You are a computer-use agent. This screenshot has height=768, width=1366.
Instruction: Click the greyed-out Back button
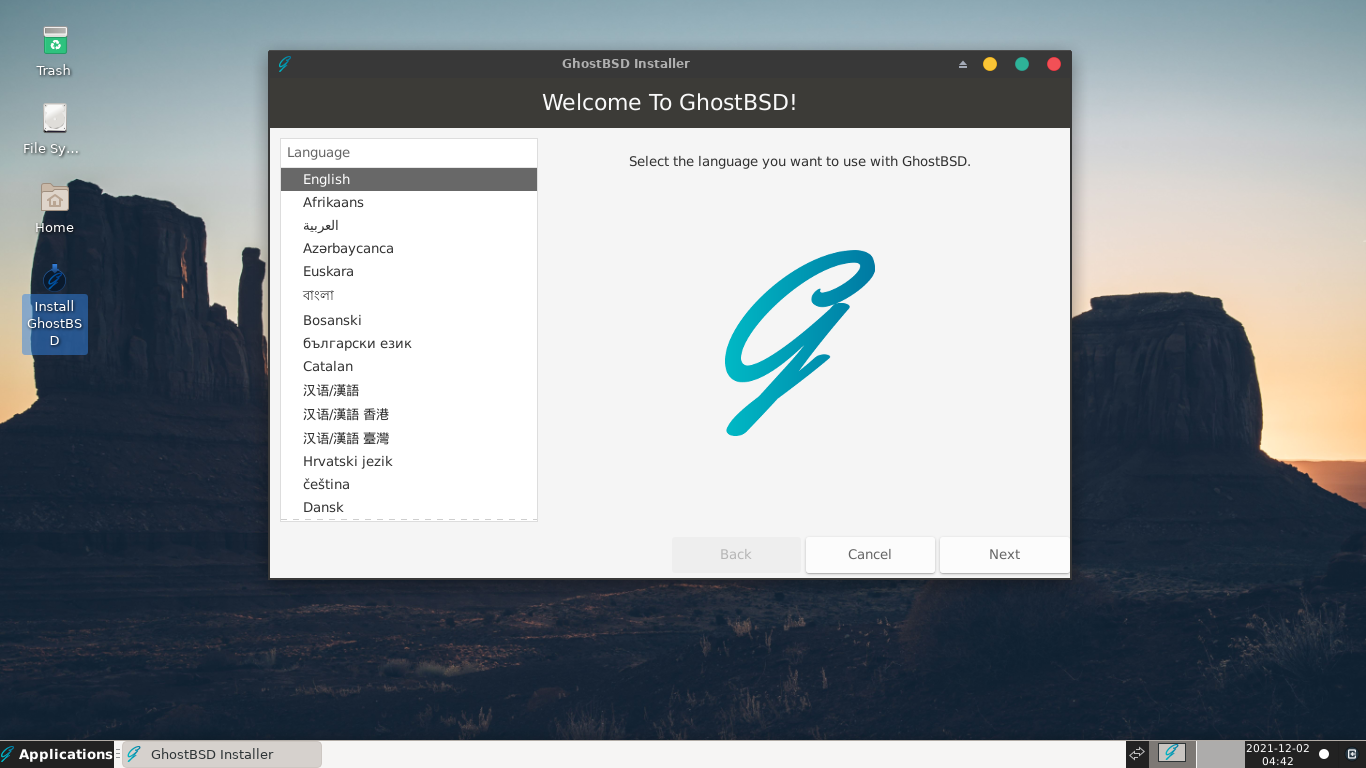tap(736, 555)
